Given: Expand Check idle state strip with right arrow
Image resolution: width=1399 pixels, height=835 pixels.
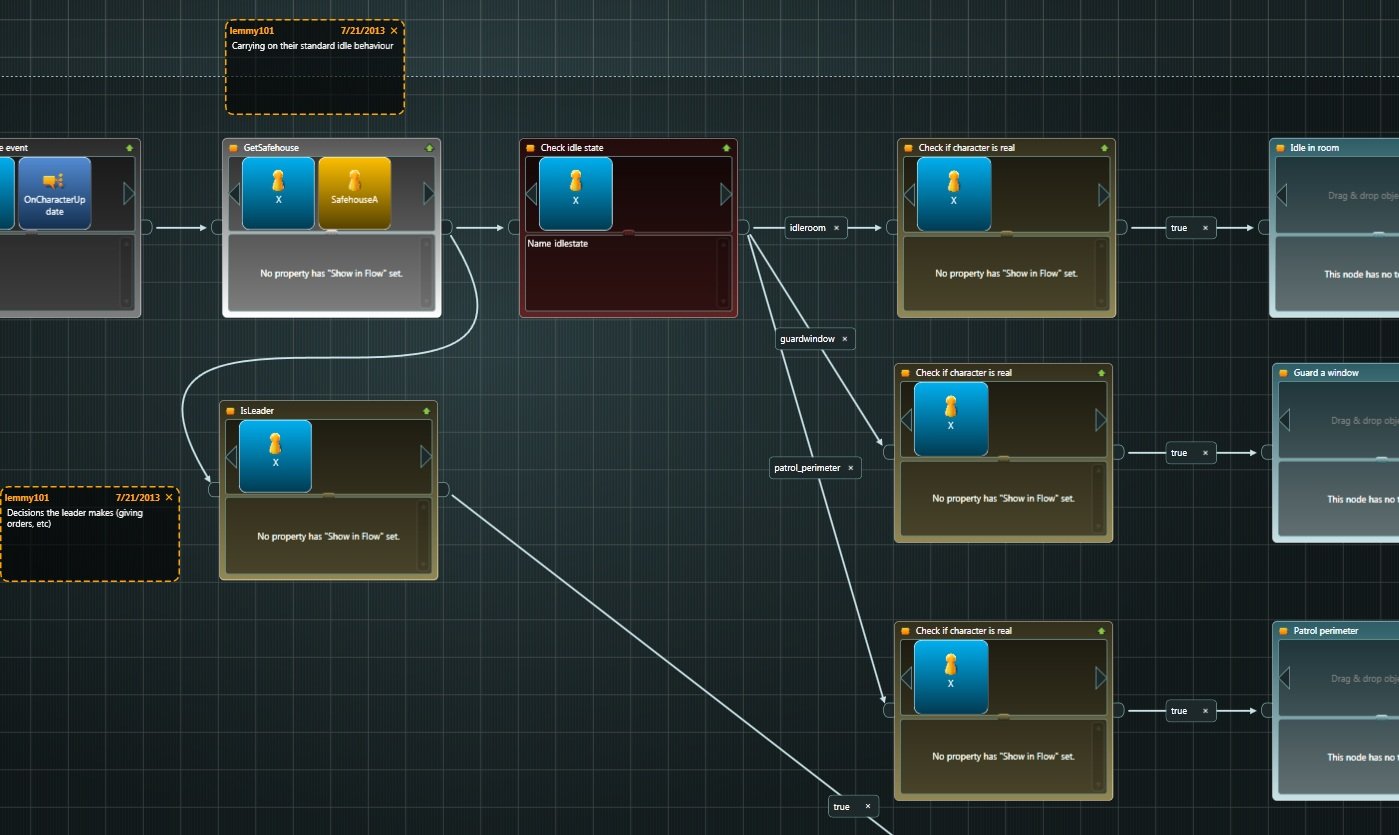Looking at the screenshot, I should pos(726,194).
